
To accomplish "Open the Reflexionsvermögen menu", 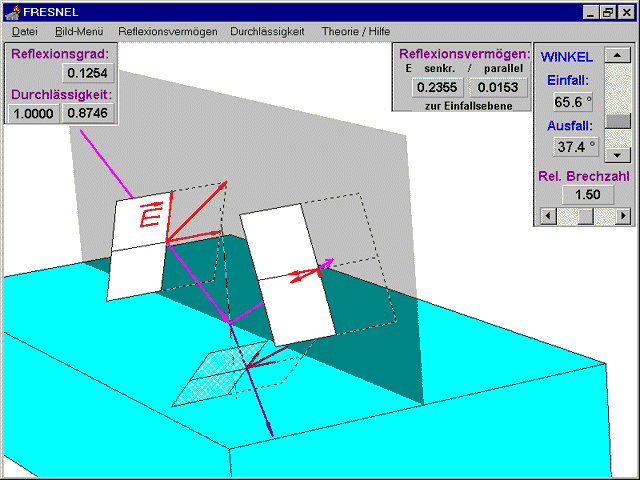I will pos(168,31).
